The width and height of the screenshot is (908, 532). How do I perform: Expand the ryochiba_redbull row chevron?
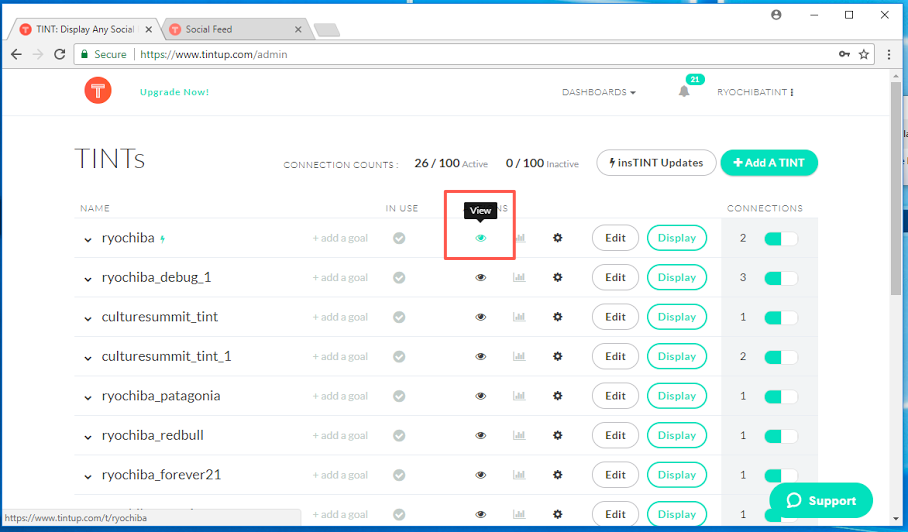tap(87, 437)
